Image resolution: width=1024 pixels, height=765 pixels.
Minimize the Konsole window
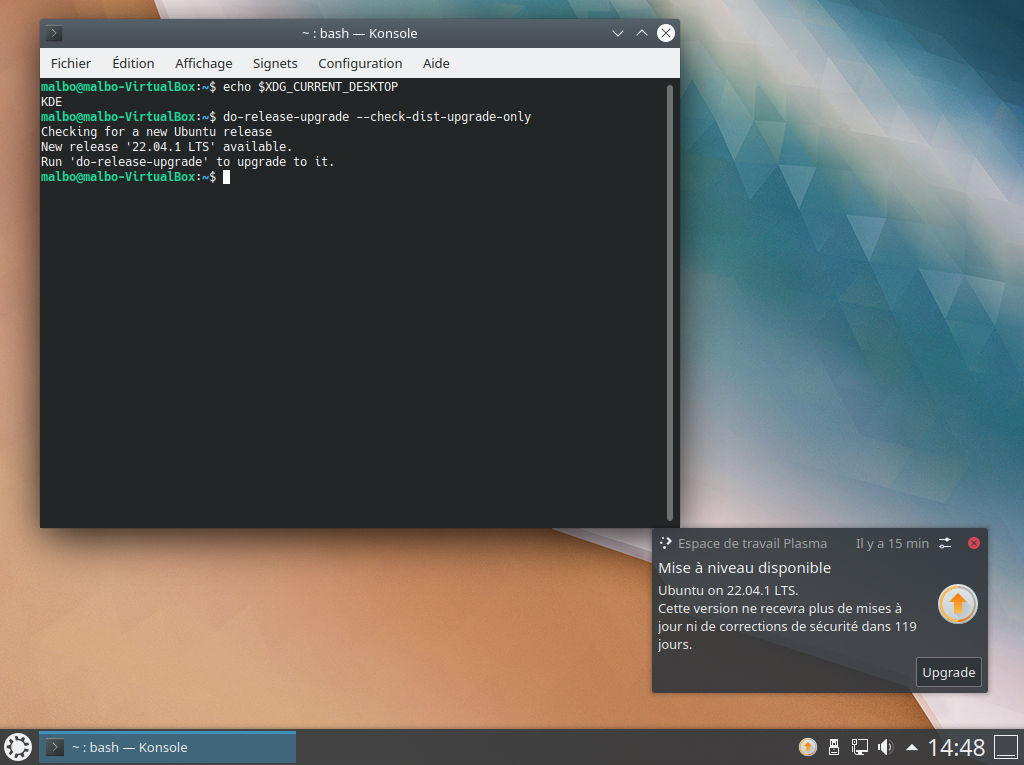[x=617, y=33]
